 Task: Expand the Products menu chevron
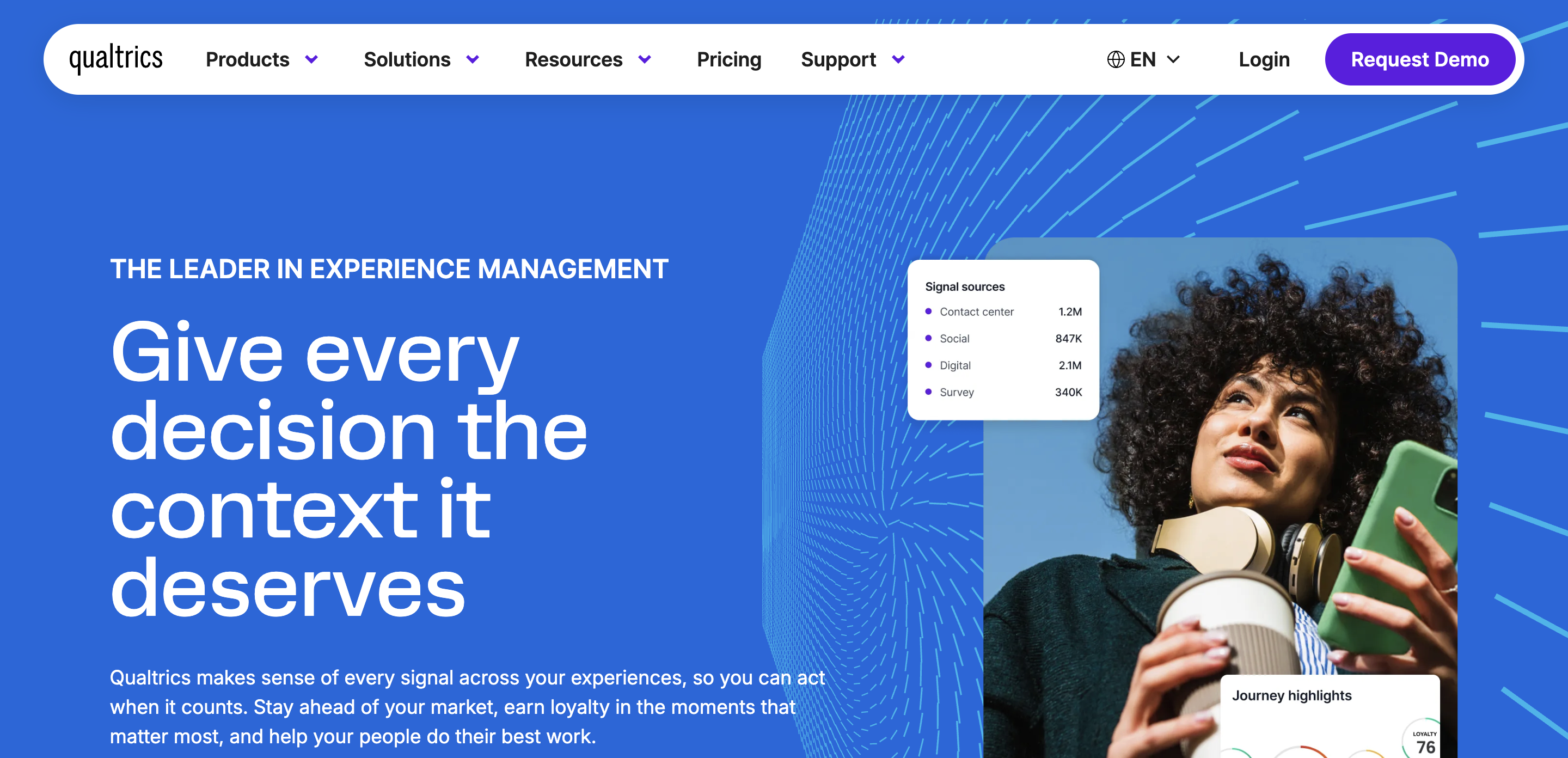click(311, 60)
